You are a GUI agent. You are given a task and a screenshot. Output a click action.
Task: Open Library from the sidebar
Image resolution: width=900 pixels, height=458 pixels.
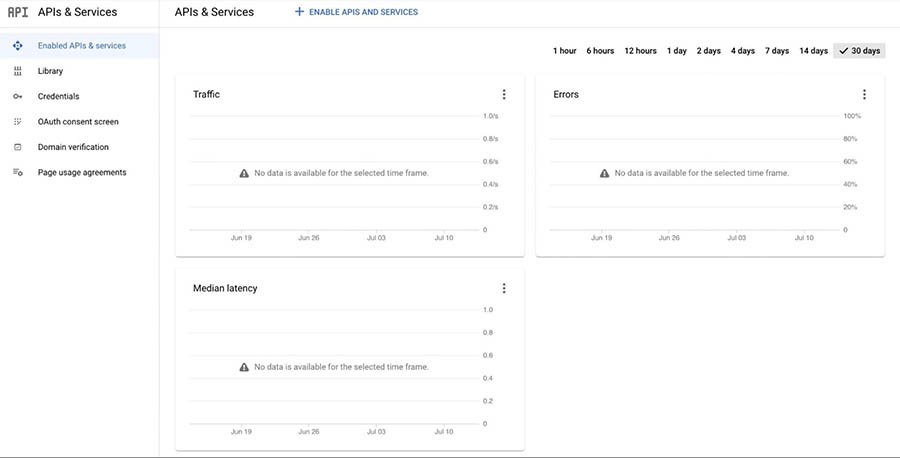pos(50,71)
